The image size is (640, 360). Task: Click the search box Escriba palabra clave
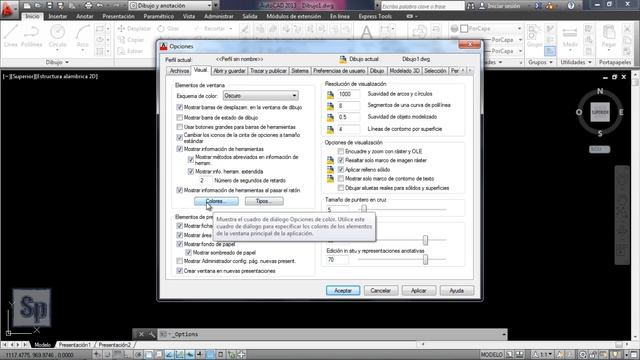422,6
